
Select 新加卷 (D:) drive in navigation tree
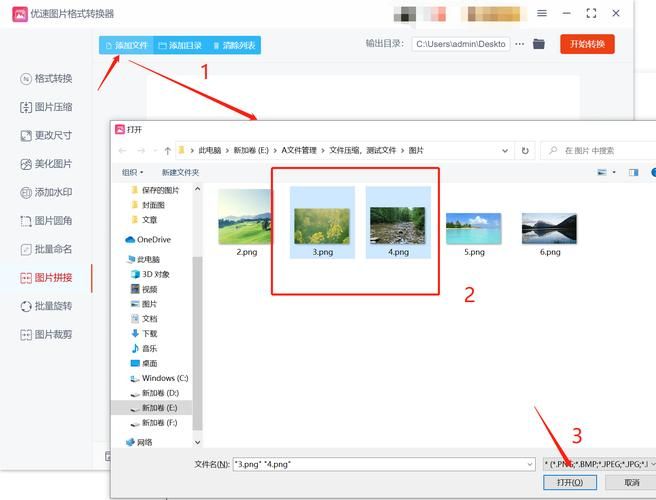[154, 393]
